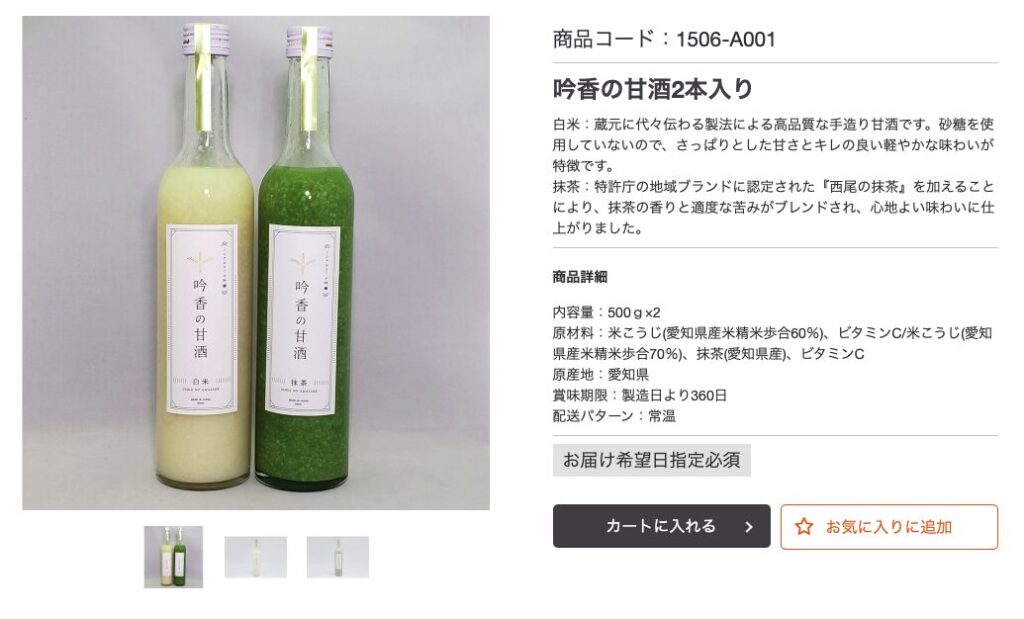Click the 賞味期限 製造日より360日 line
Image resolution: width=1024 pixels, height=619 pixels.
click(639, 395)
